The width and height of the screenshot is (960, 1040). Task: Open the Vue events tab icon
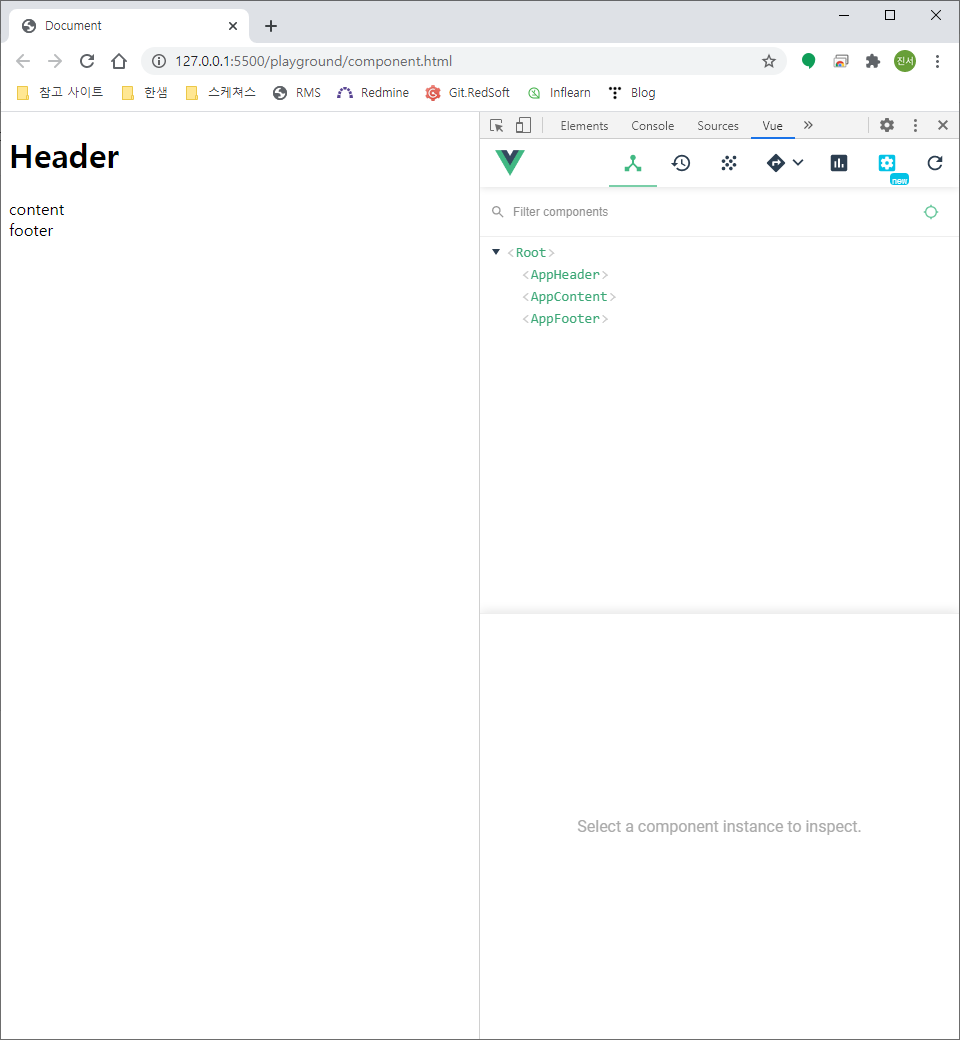click(728, 163)
